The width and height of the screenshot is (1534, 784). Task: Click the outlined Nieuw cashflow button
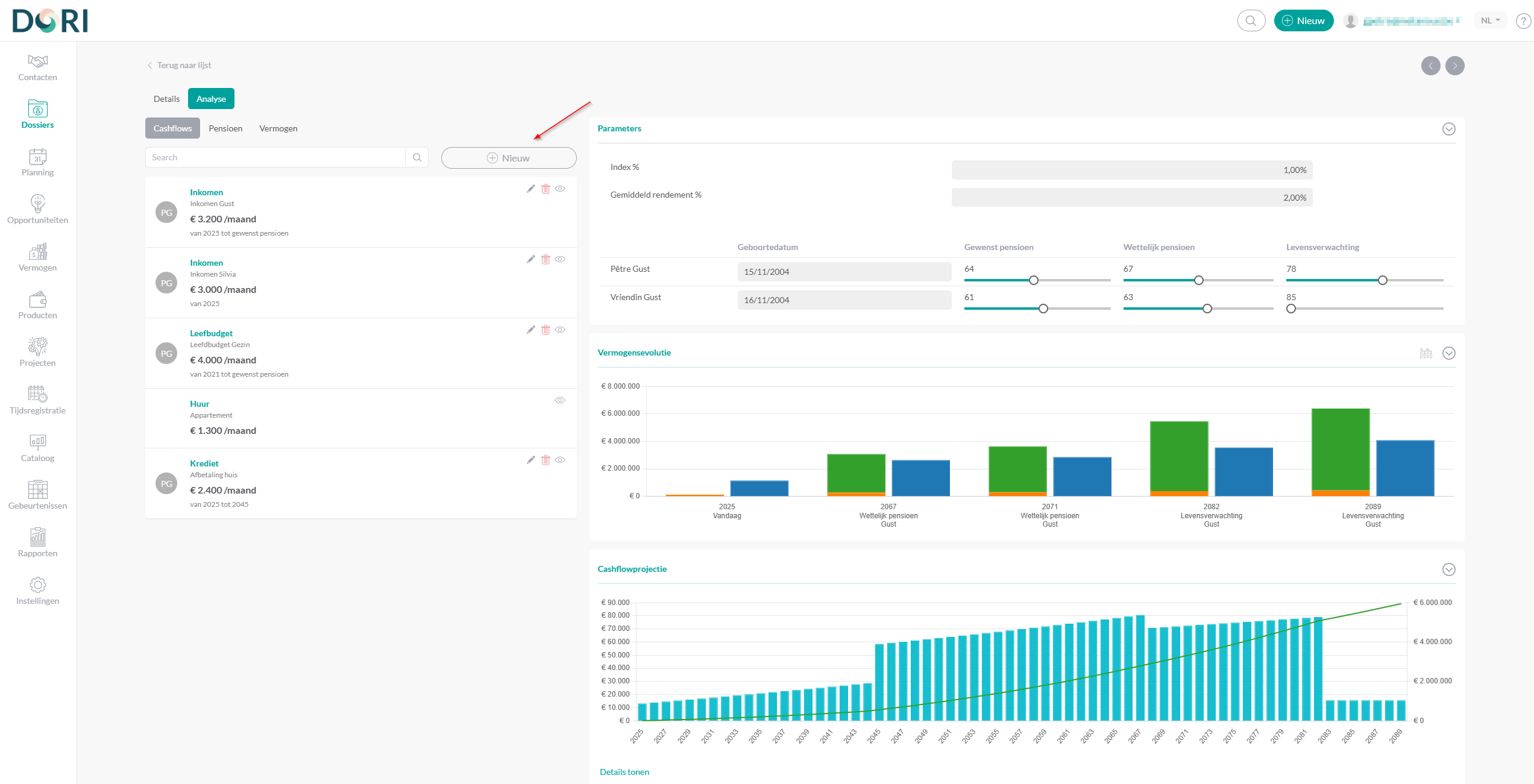point(508,158)
